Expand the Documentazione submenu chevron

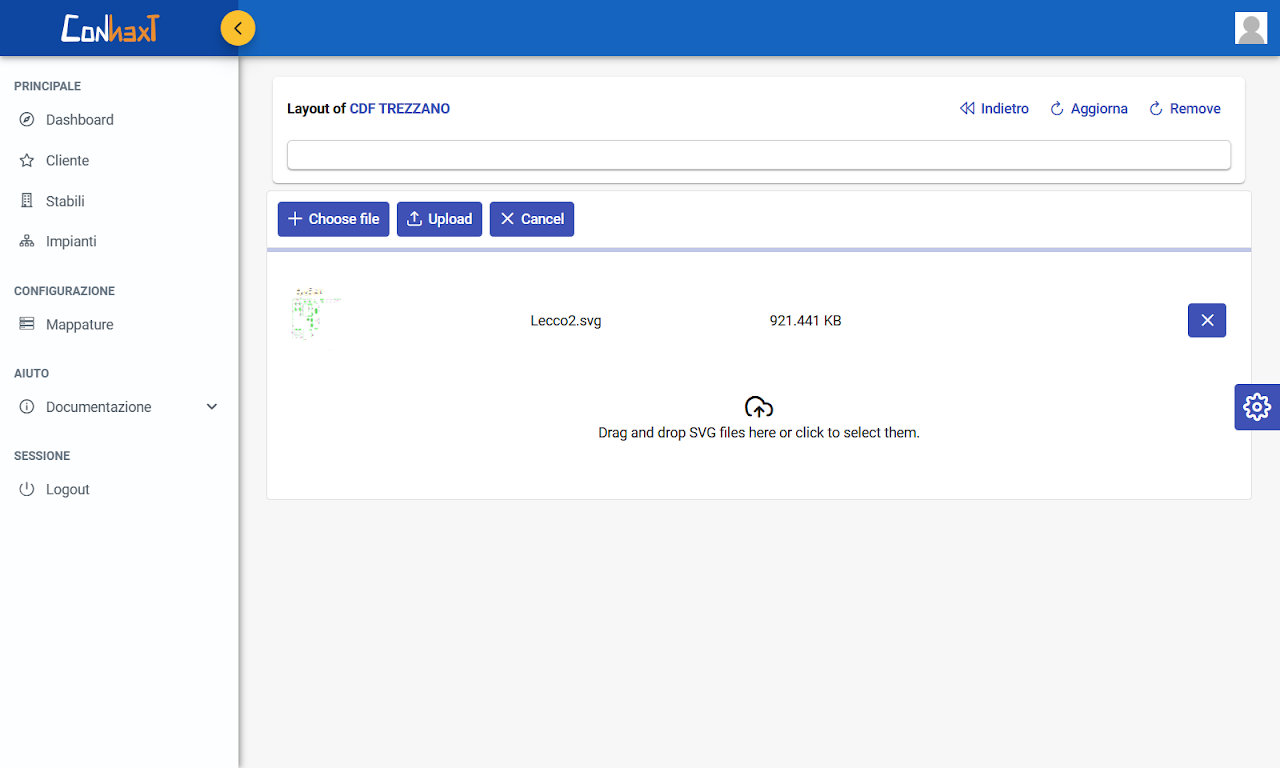[212, 407]
